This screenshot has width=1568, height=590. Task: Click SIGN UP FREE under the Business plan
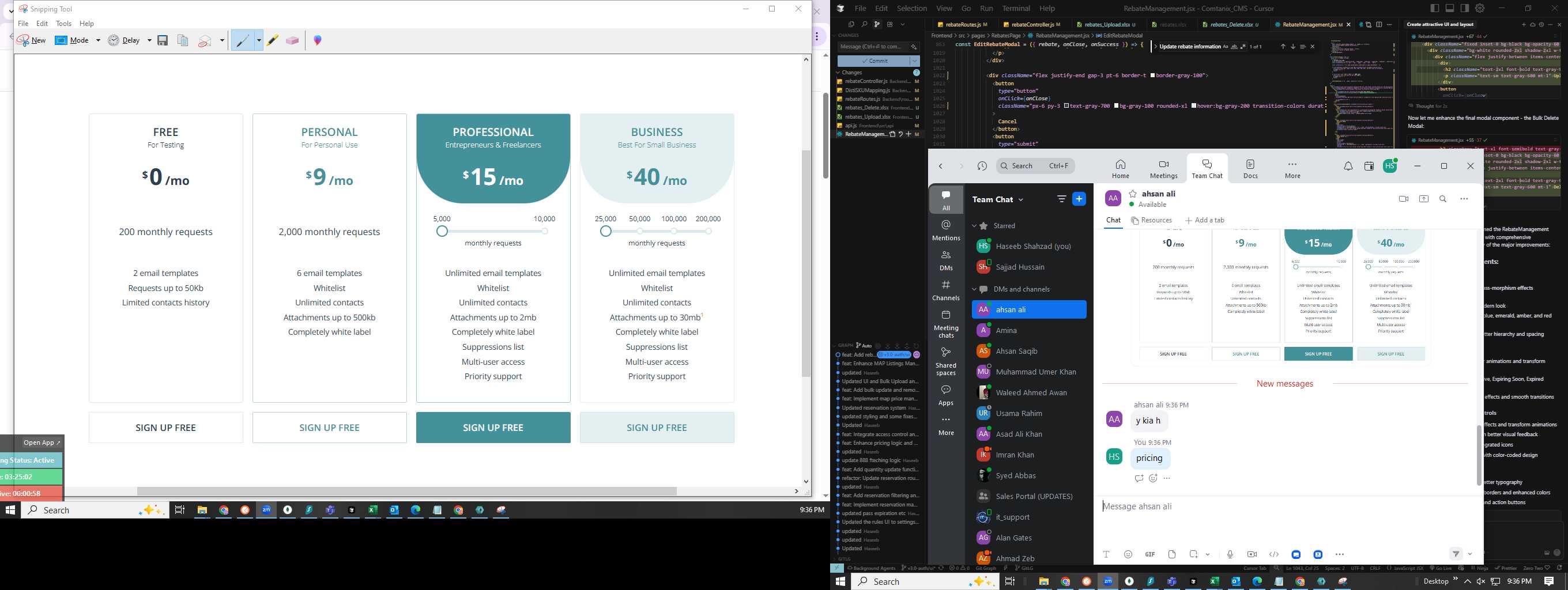[657, 428]
